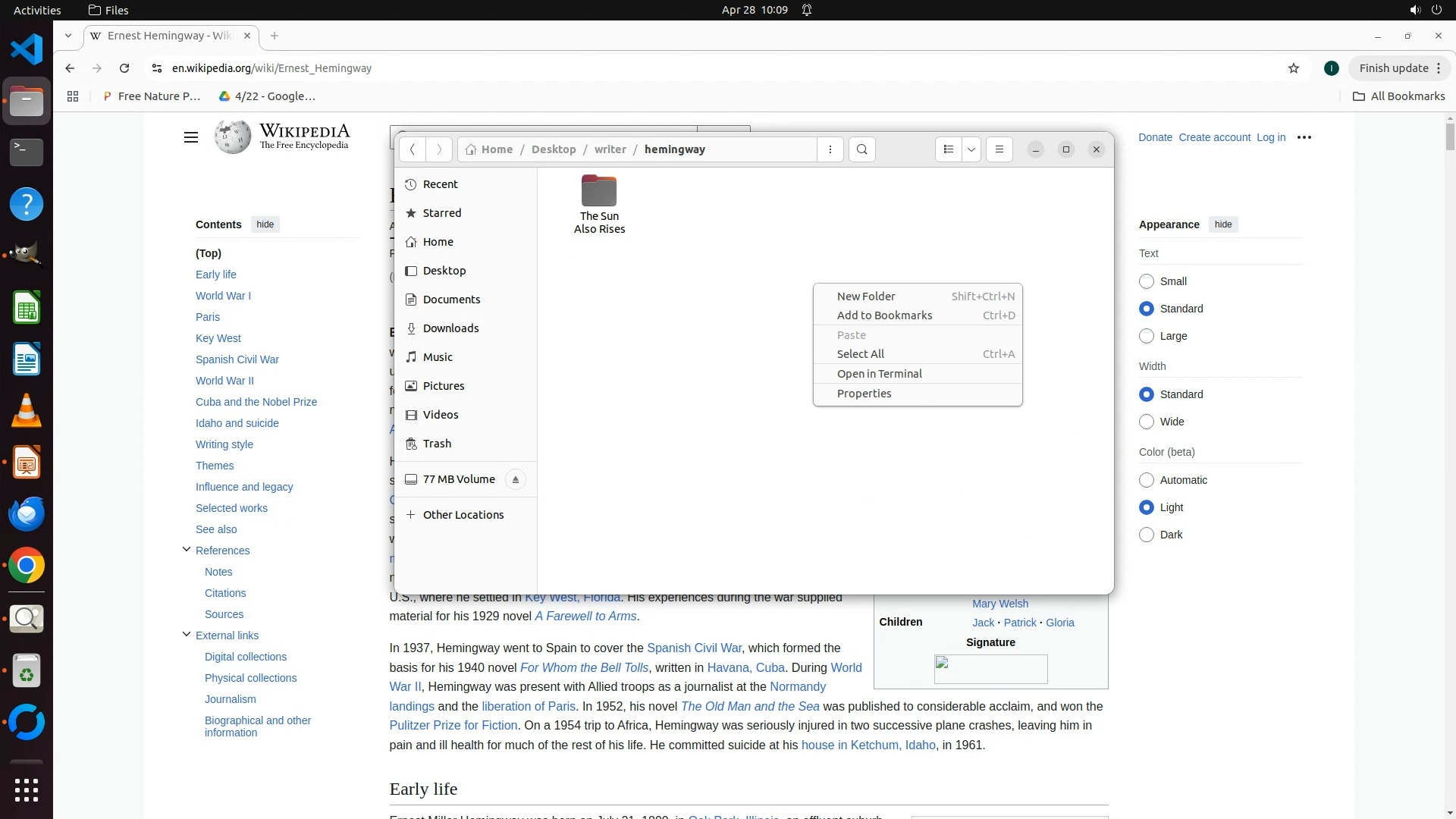Click the list view toggle icon
The height and width of the screenshot is (819, 1456).
coord(948,149)
